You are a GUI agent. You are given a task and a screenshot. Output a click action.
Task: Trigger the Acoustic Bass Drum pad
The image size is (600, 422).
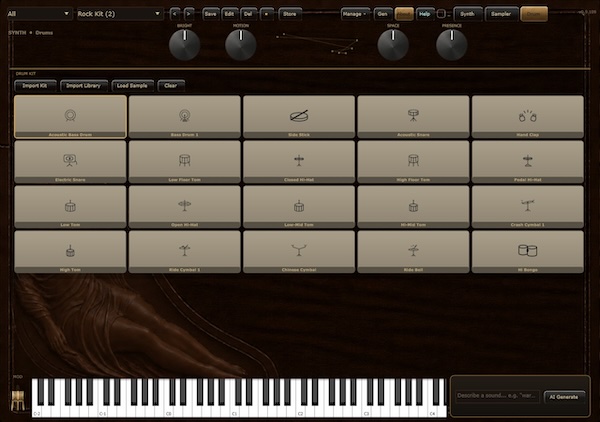70,116
